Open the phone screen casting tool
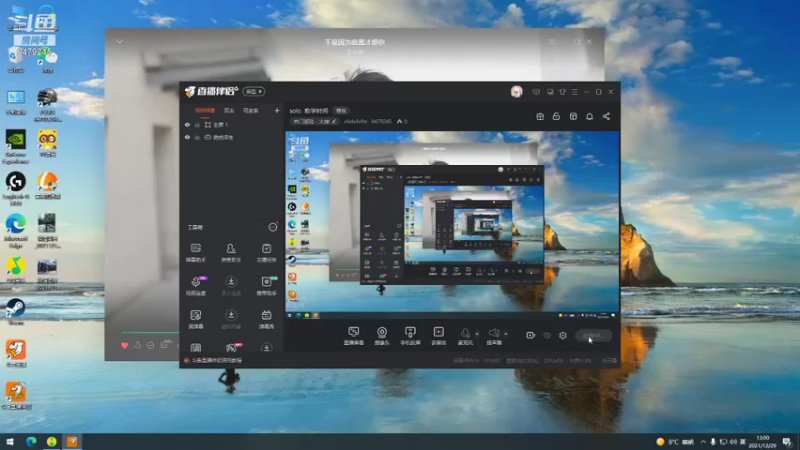Screen dimensions: 800x450 pos(410,333)
